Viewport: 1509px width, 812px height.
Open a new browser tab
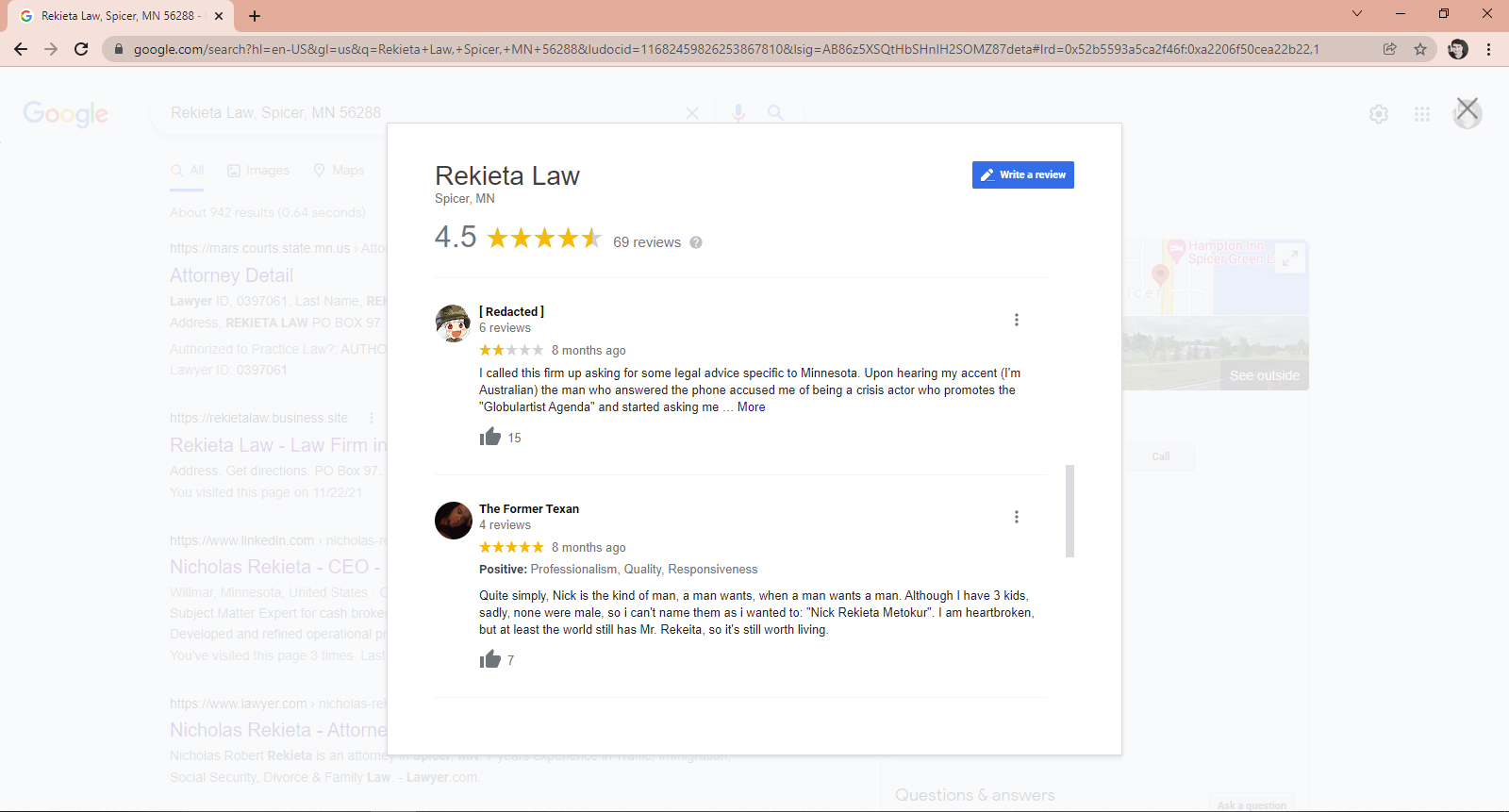(255, 16)
